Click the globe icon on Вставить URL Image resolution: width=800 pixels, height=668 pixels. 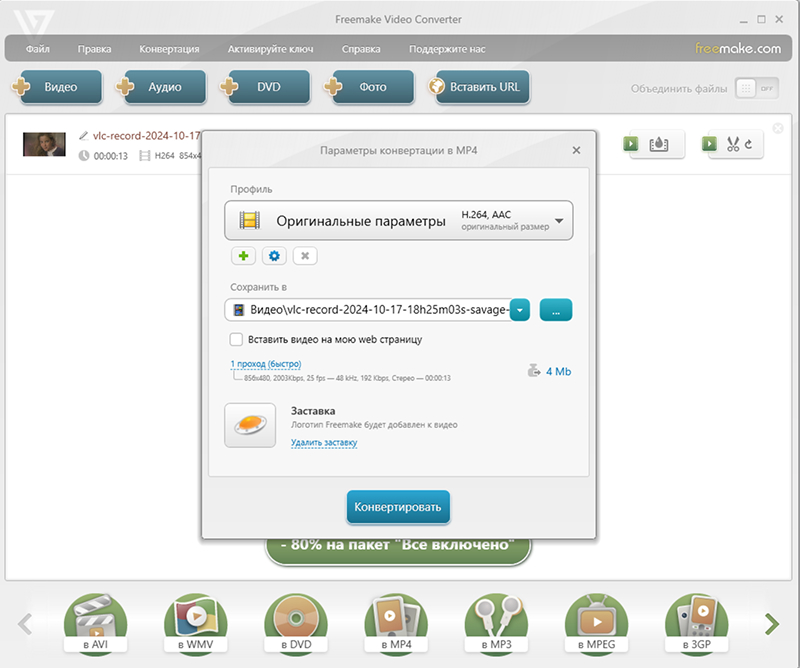point(437,87)
